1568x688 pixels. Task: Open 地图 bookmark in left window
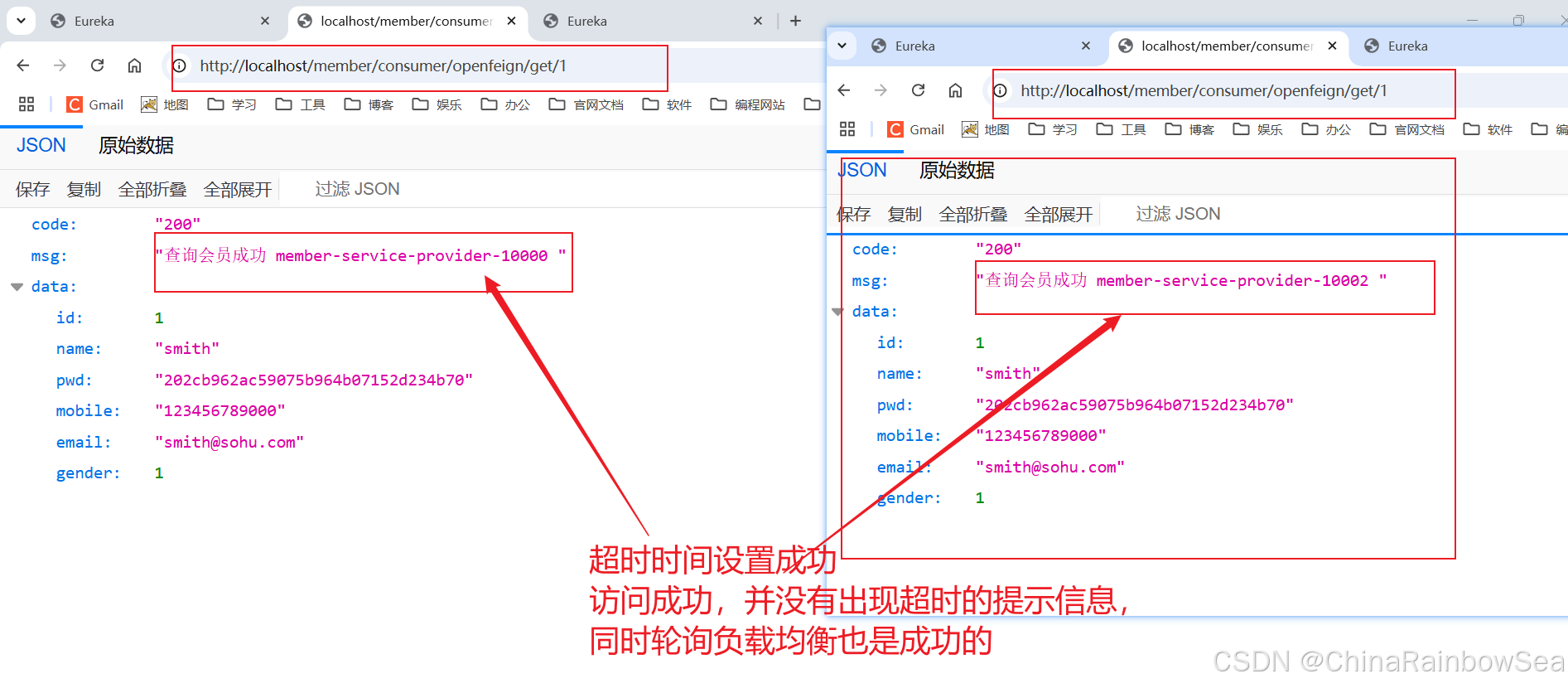click(165, 104)
